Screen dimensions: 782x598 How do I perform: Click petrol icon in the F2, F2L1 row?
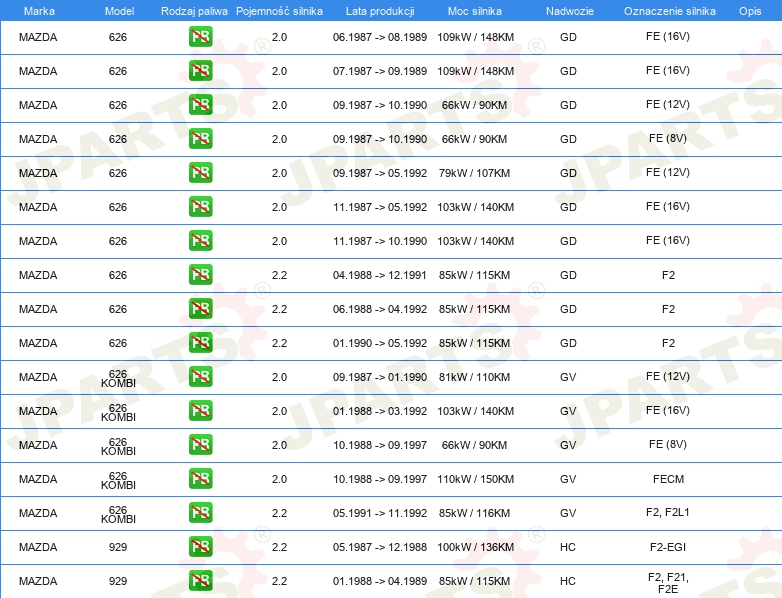200,513
